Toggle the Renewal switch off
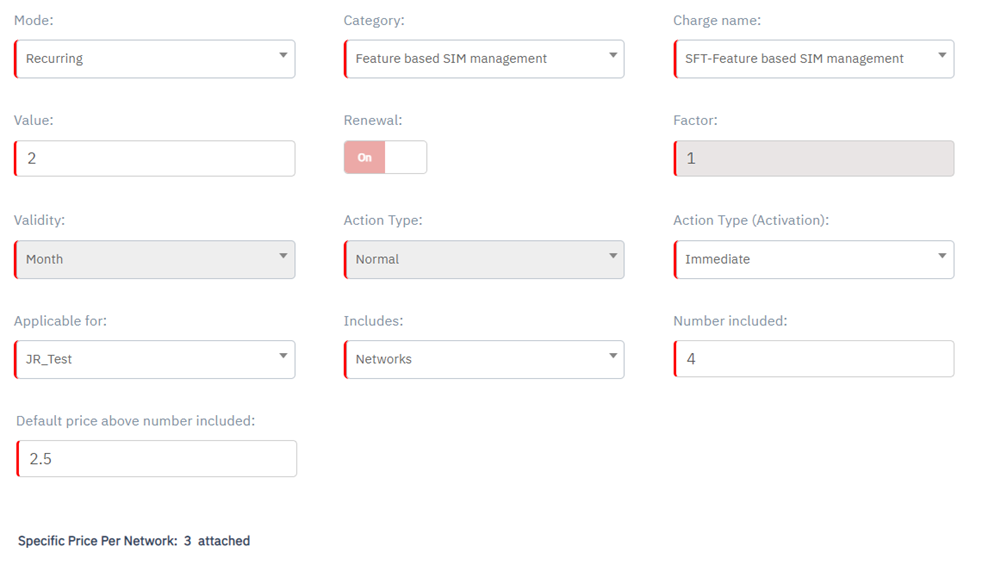 385,157
